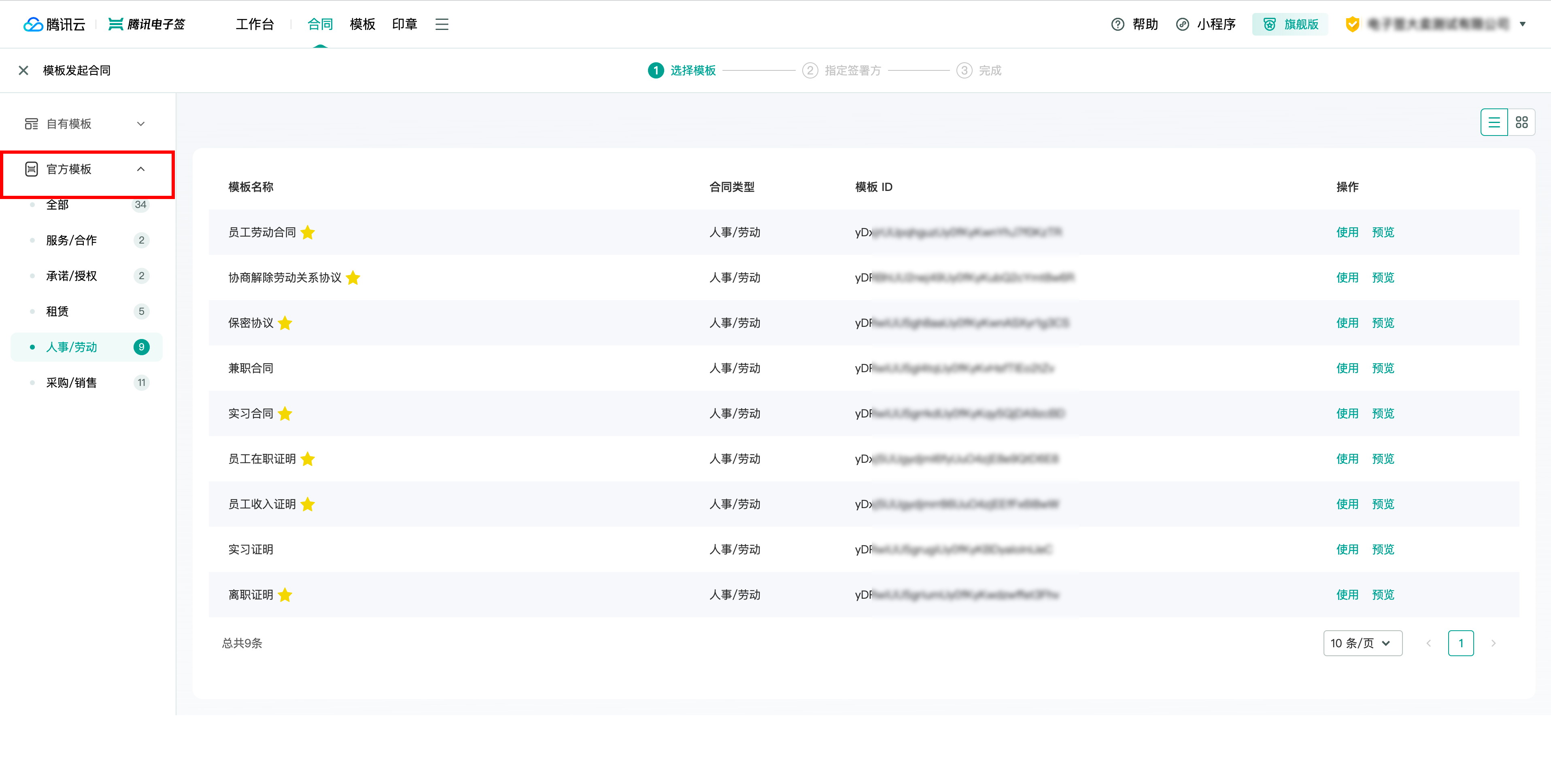Click the 实习证明 template name
The image size is (1551, 784).
pos(251,549)
